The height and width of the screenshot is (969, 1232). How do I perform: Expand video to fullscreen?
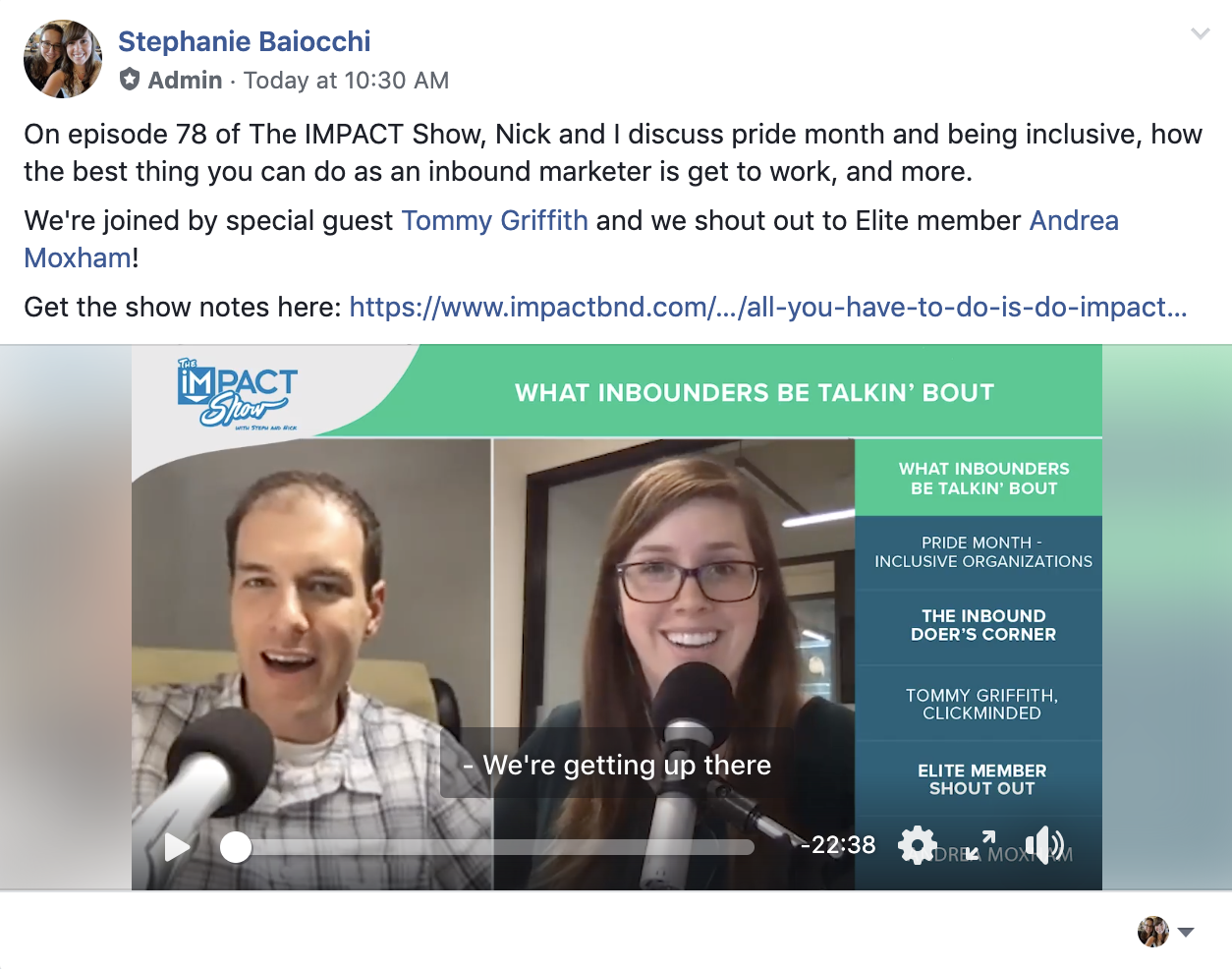[980, 845]
